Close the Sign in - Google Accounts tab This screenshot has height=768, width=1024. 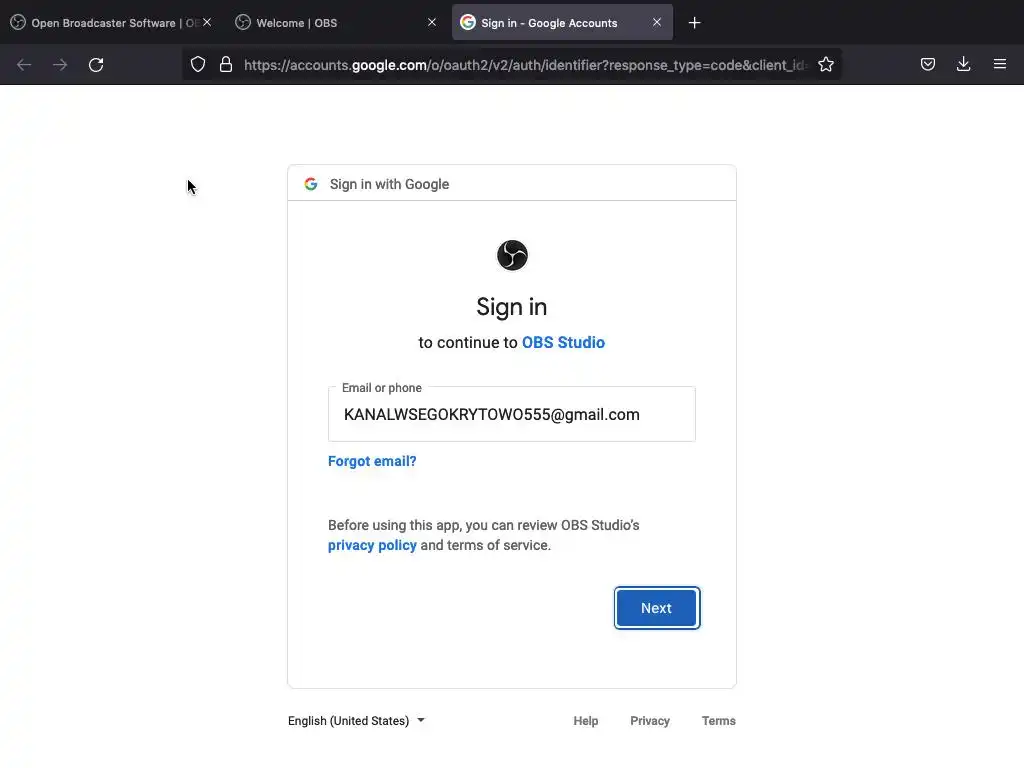click(657, 22)
